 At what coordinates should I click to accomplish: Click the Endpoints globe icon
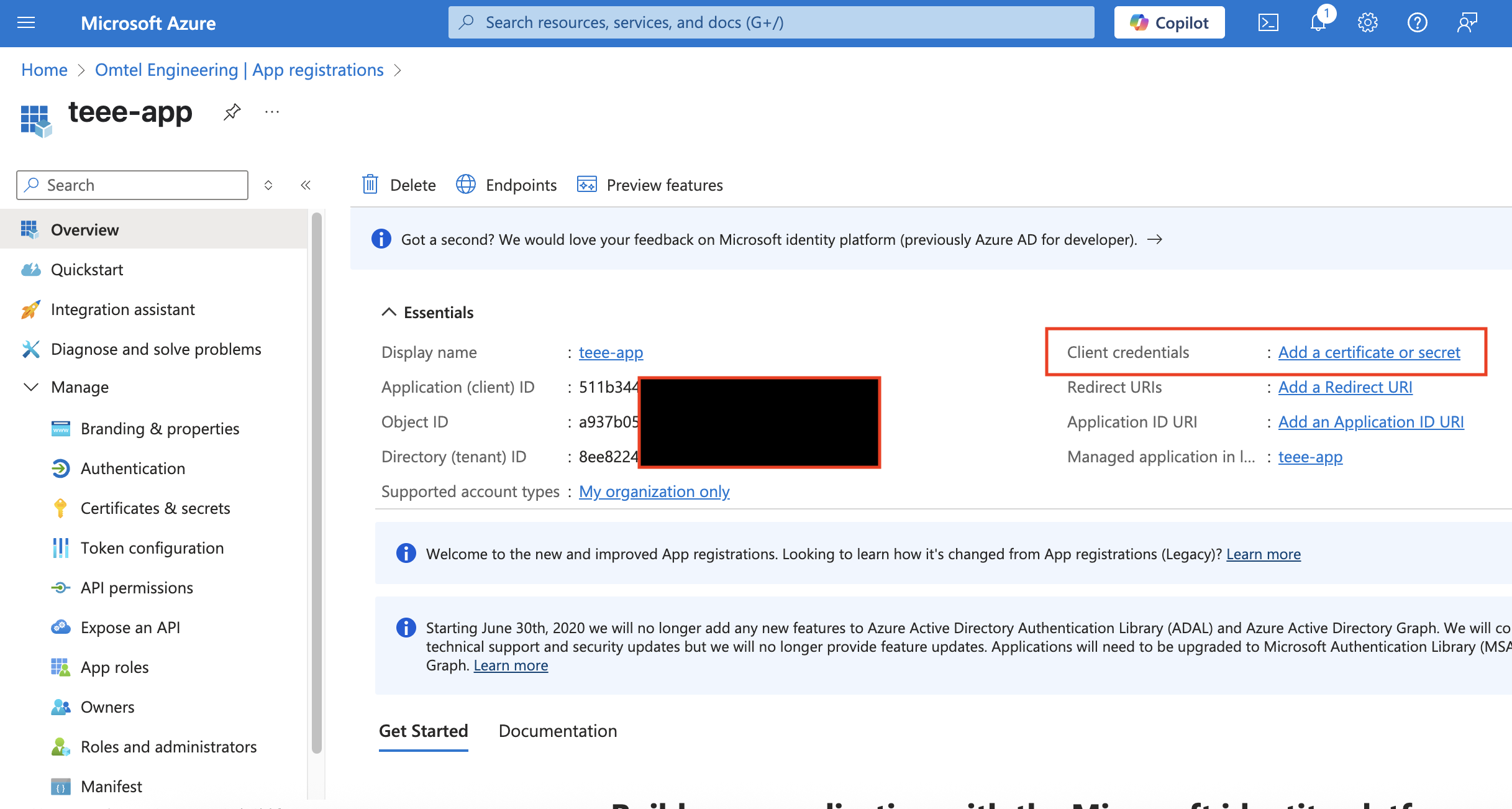pos(466,185)
